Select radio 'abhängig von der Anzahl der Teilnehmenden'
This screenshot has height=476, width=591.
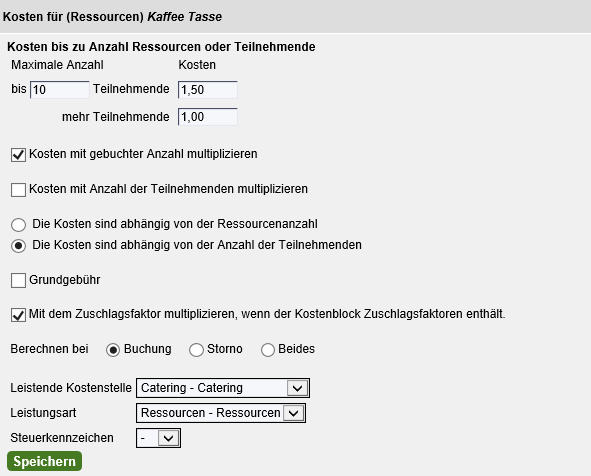pyautogui.click(x=18, y=246)
